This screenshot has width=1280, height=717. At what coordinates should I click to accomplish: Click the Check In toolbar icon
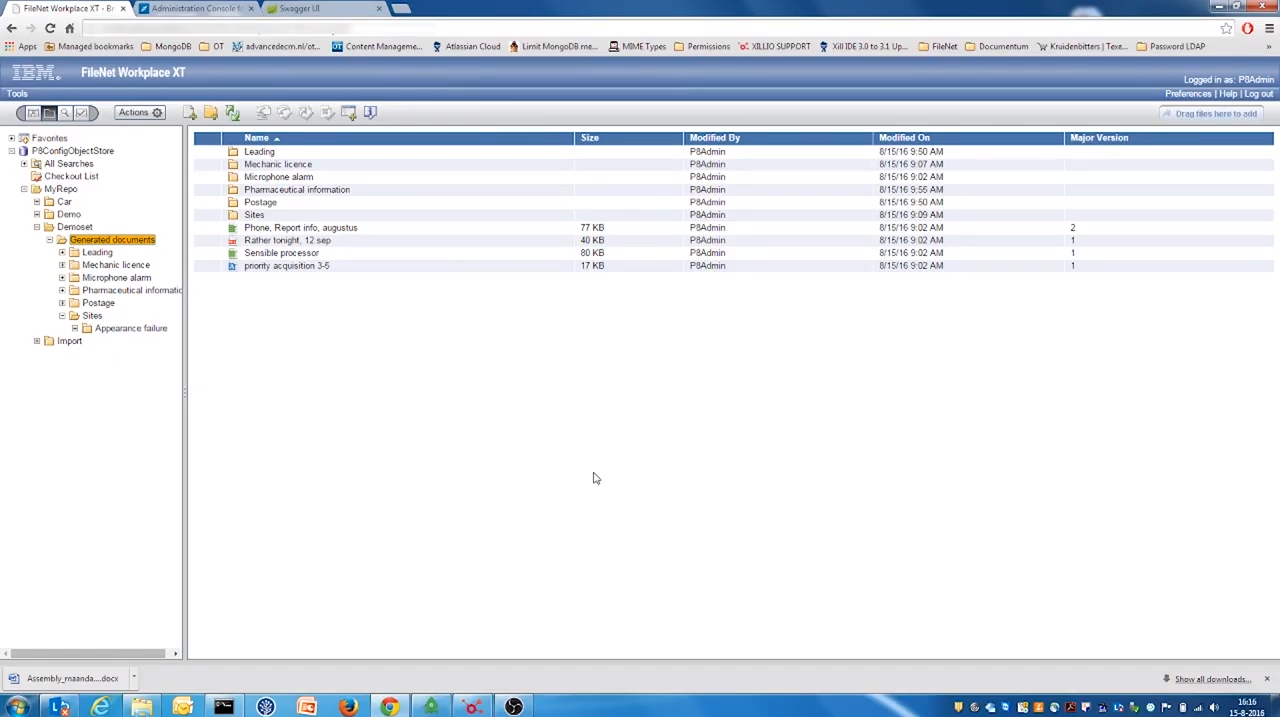(x=284, y=112)
